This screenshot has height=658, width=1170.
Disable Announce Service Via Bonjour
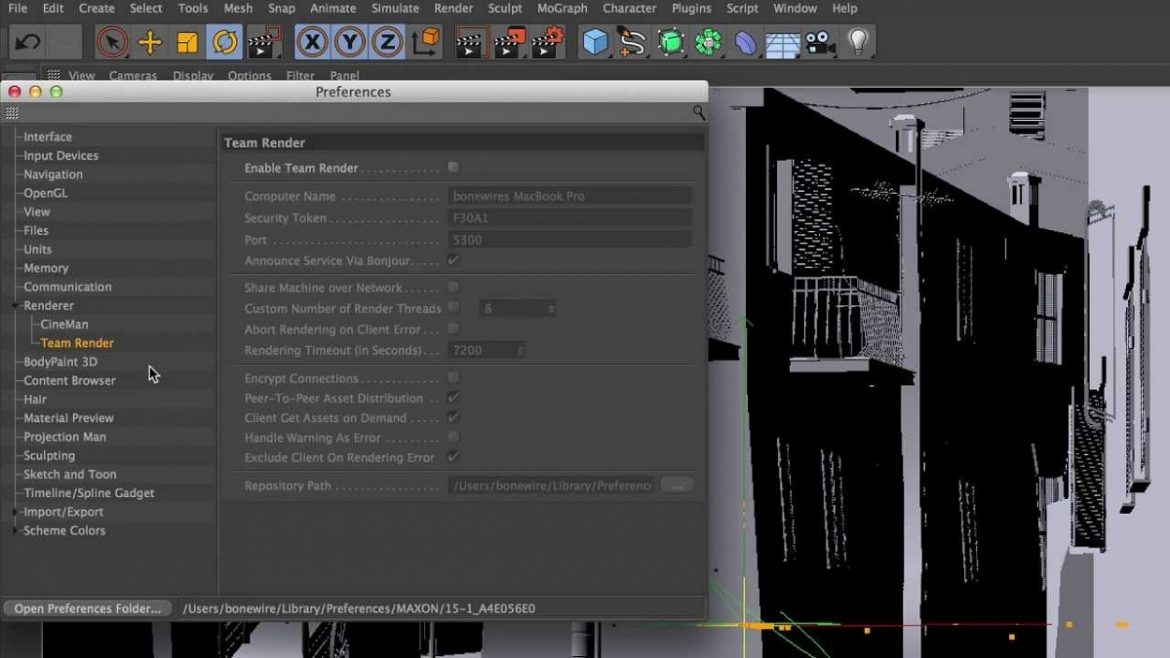(453, 258)
